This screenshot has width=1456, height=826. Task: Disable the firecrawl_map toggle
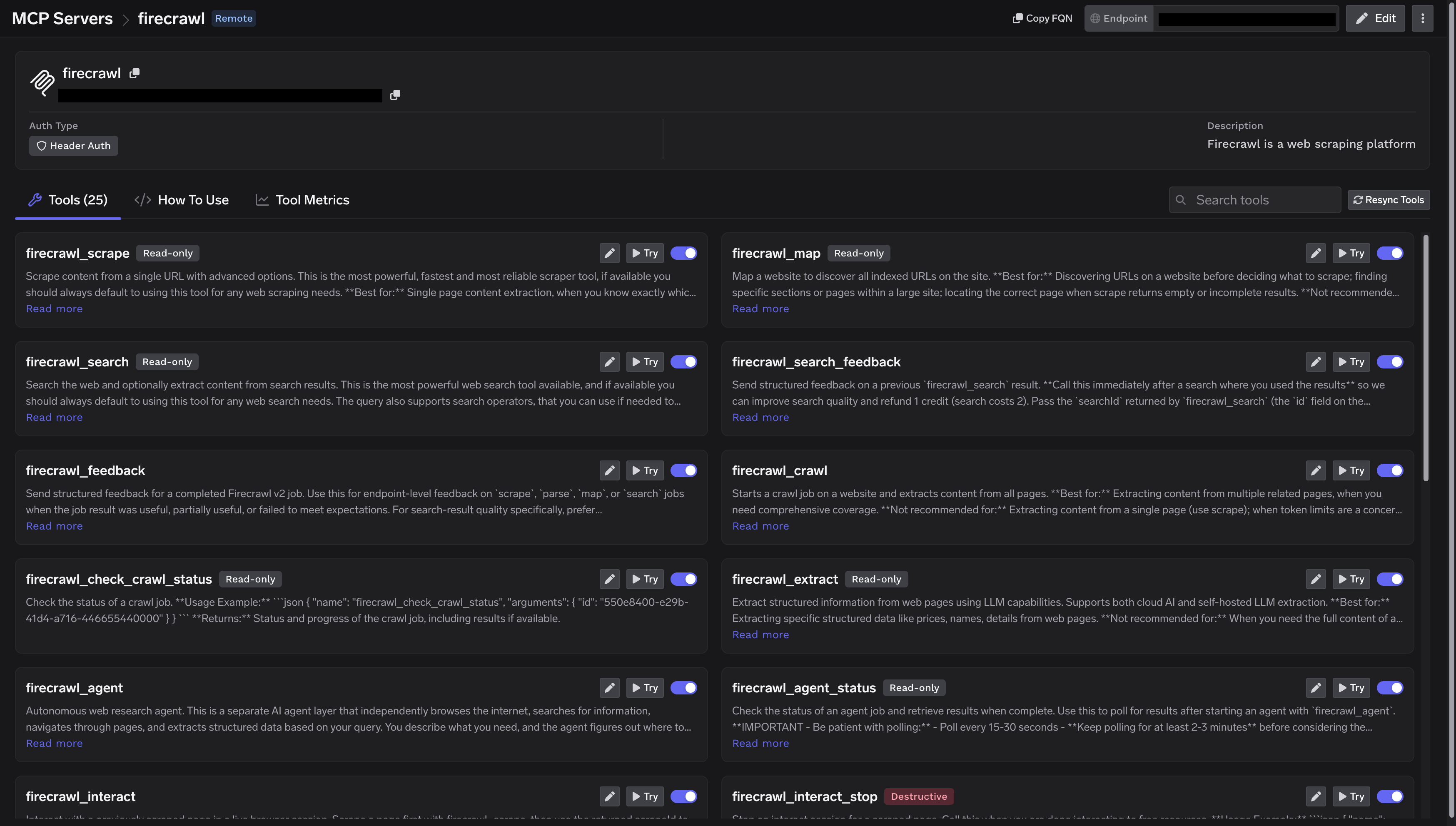point(1390,253)
